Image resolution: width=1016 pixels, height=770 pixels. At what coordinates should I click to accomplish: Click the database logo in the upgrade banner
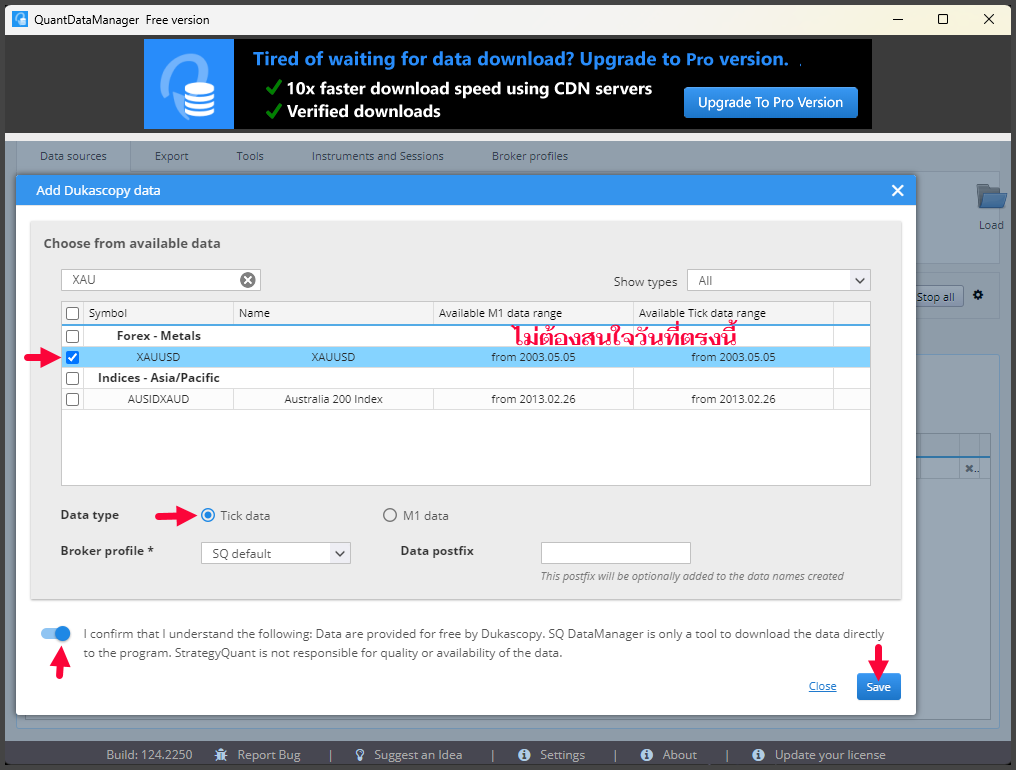tap(189, 84)
